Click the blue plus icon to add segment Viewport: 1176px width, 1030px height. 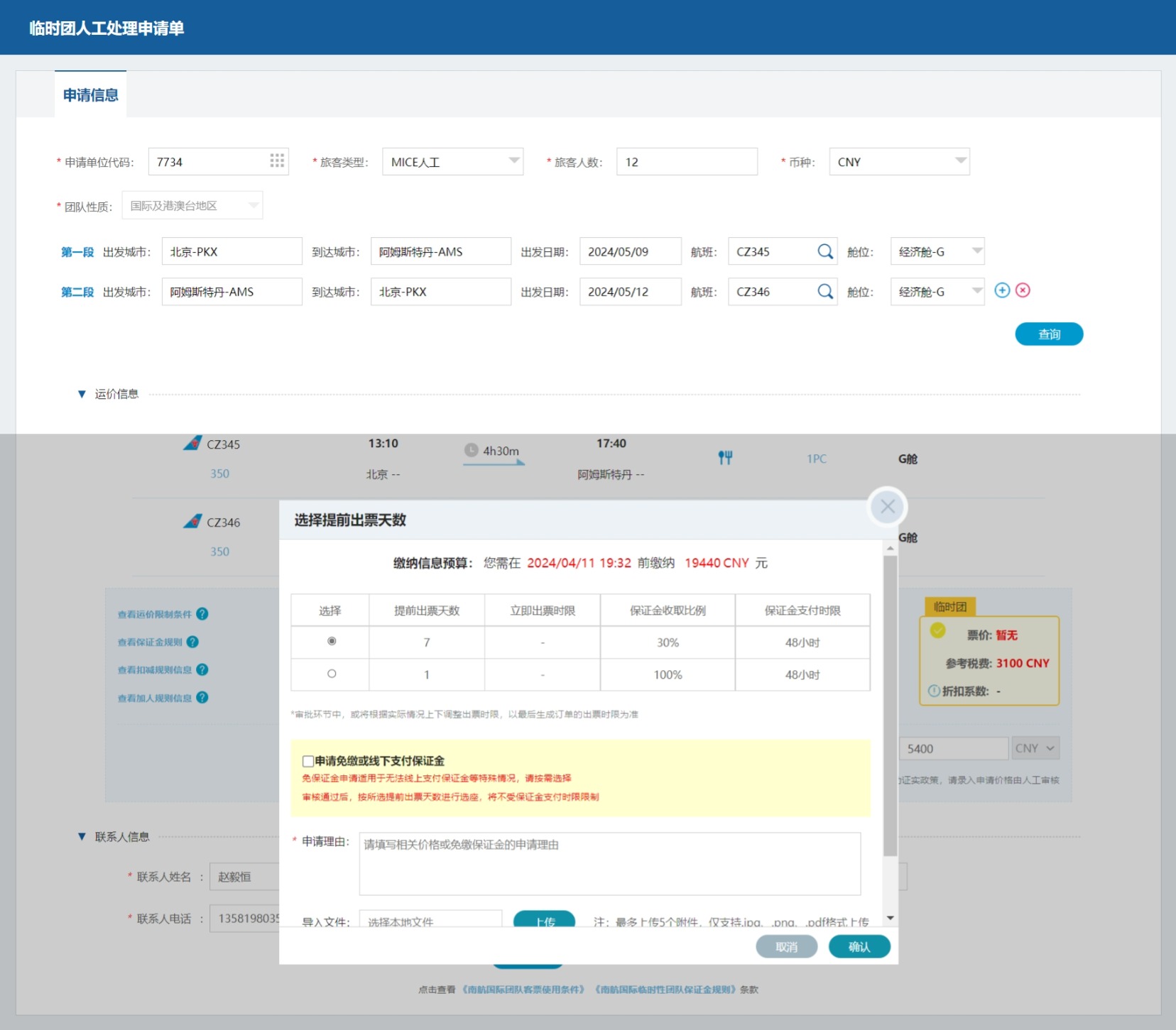(x=1002, y=290)
